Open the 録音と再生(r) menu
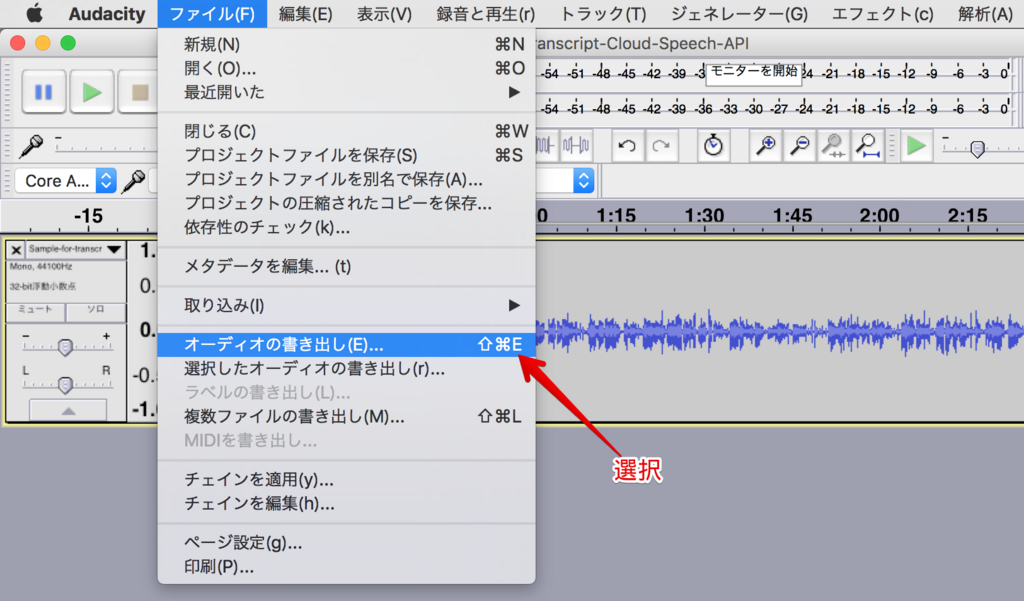This screenshot has width=1024, height=601. coord(485,14)
